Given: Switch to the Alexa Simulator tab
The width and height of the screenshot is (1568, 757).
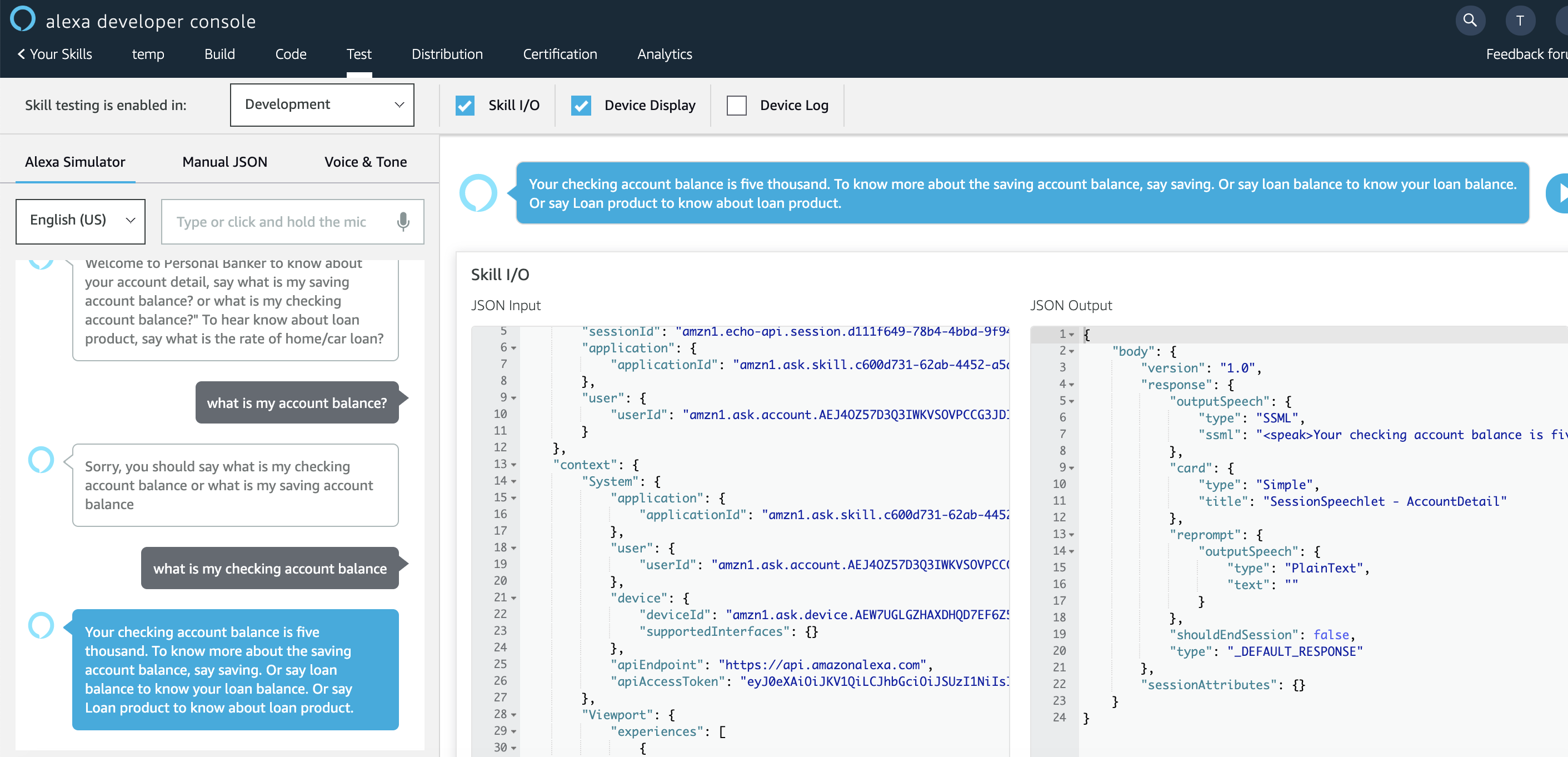Looking at the screenshot, I should 75,162.
